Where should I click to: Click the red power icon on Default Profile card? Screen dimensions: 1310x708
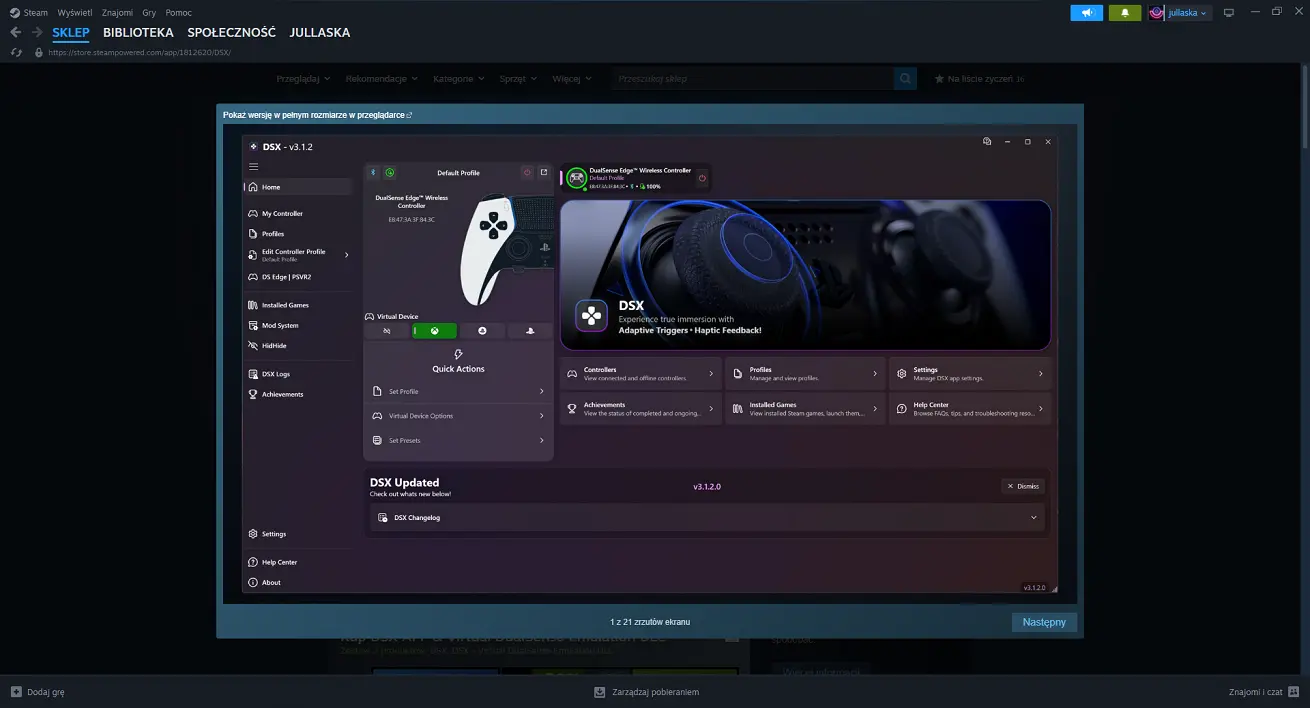[528, 172]
